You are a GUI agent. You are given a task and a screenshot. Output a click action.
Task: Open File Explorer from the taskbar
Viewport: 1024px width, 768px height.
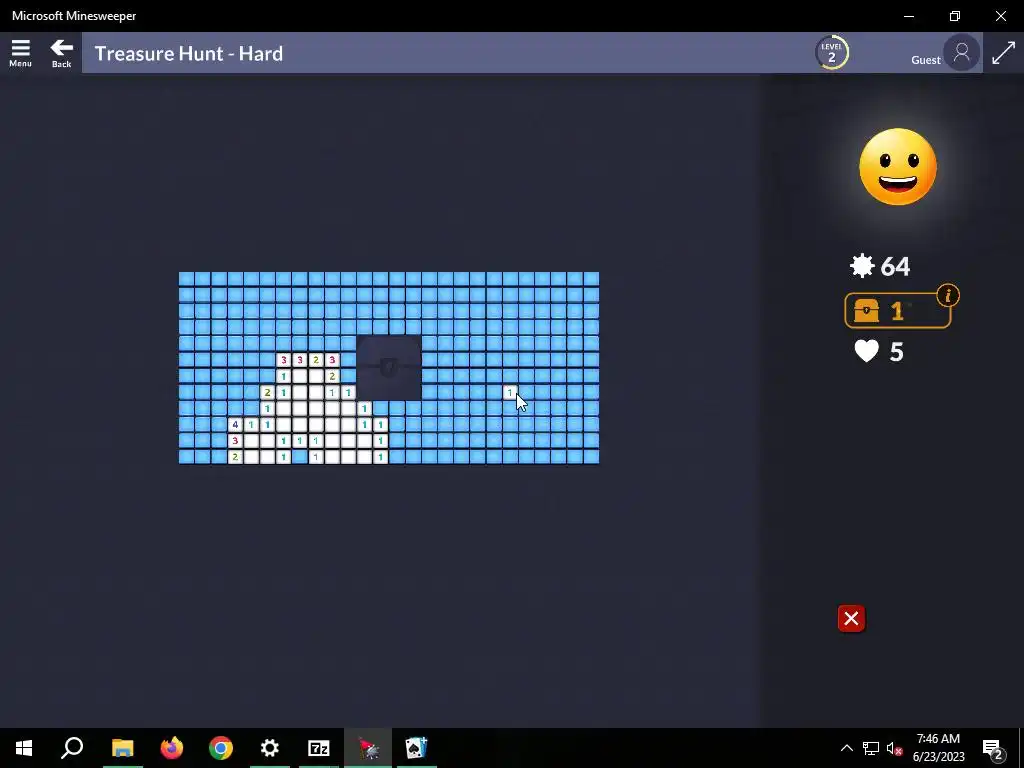(122, 748)
